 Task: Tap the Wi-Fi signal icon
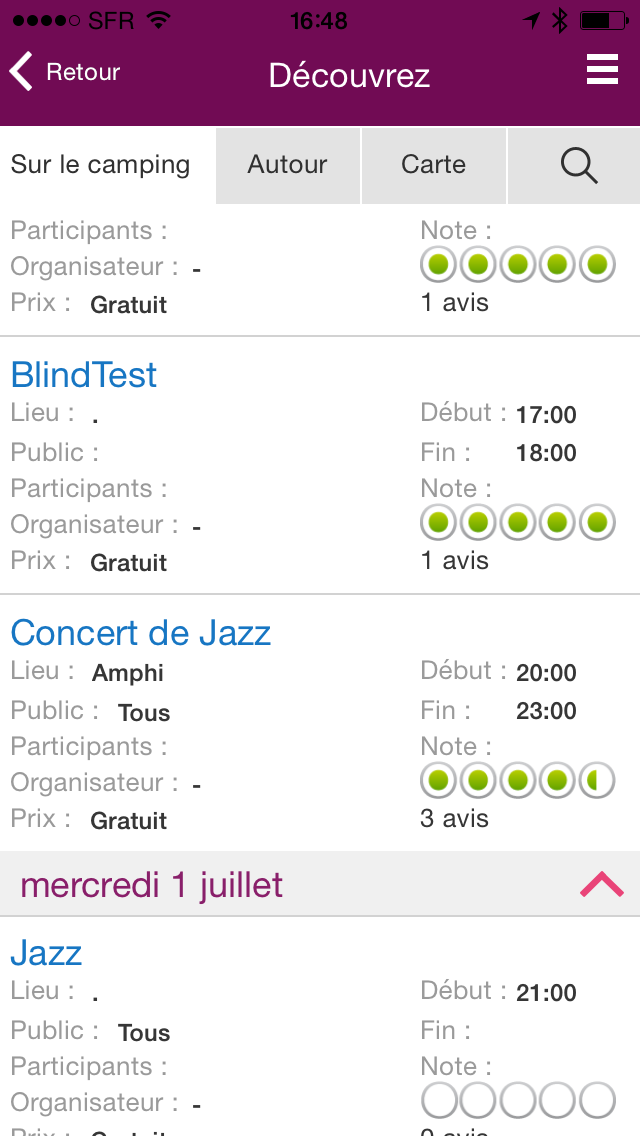click(x=158, y=20)
